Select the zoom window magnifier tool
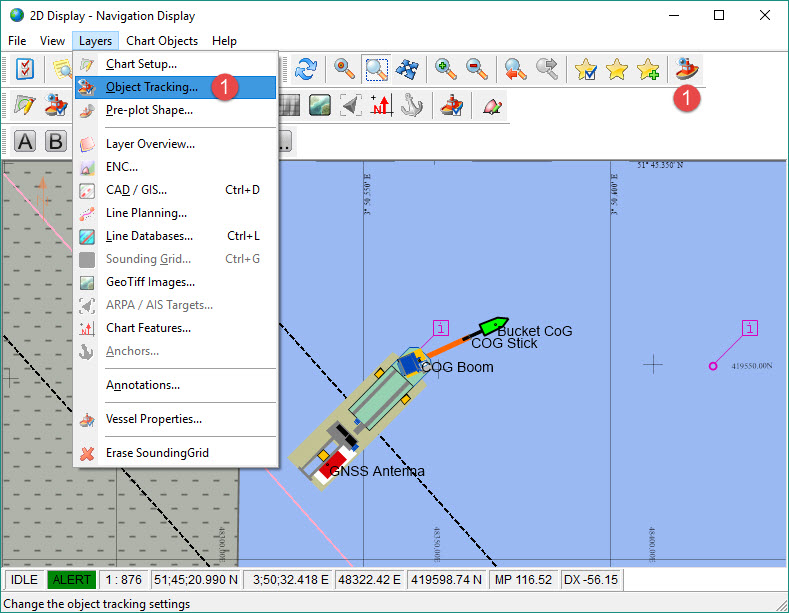The height and width of the screenshot is (613, 789). [377, 69]
